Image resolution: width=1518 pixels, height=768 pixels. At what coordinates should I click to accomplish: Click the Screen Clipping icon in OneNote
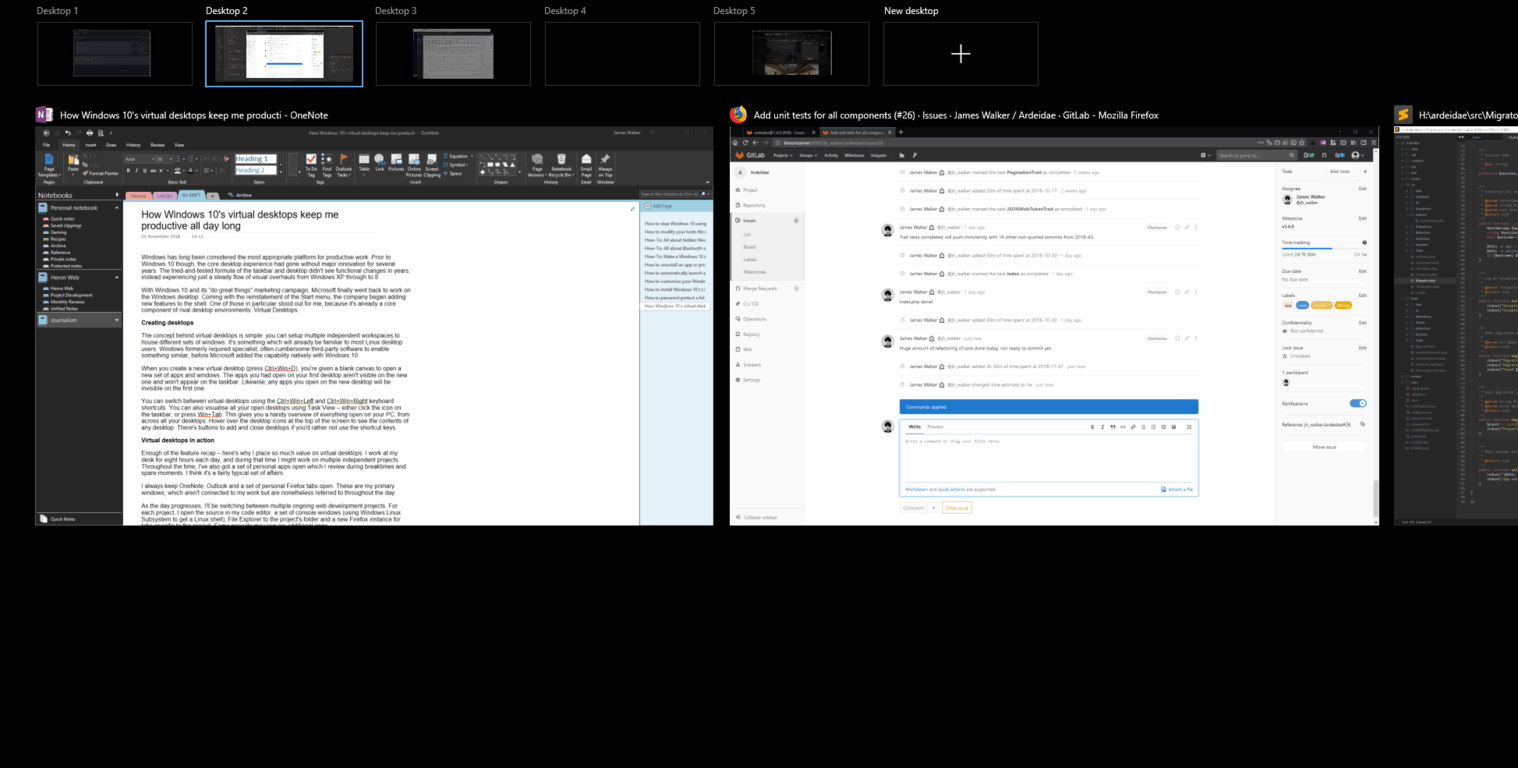point(431,165)
